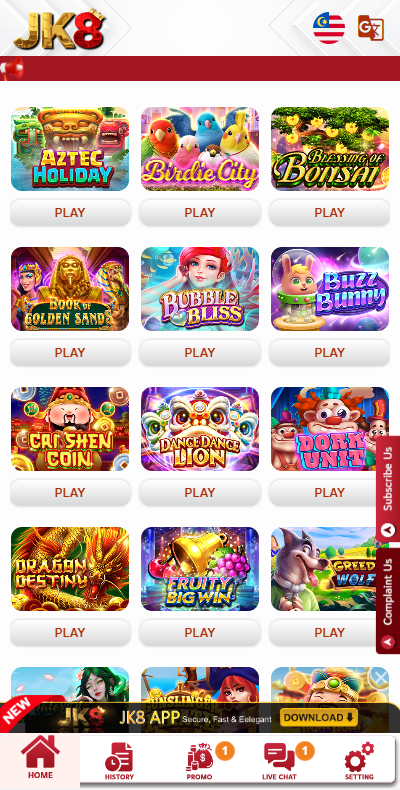
Task: Open the Buzz Bunny game thumbnail
Action: click(330, 289)
